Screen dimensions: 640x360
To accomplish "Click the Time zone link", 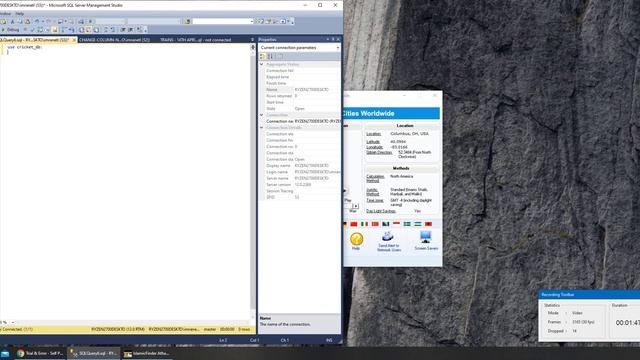I will [x=375, y=200].
